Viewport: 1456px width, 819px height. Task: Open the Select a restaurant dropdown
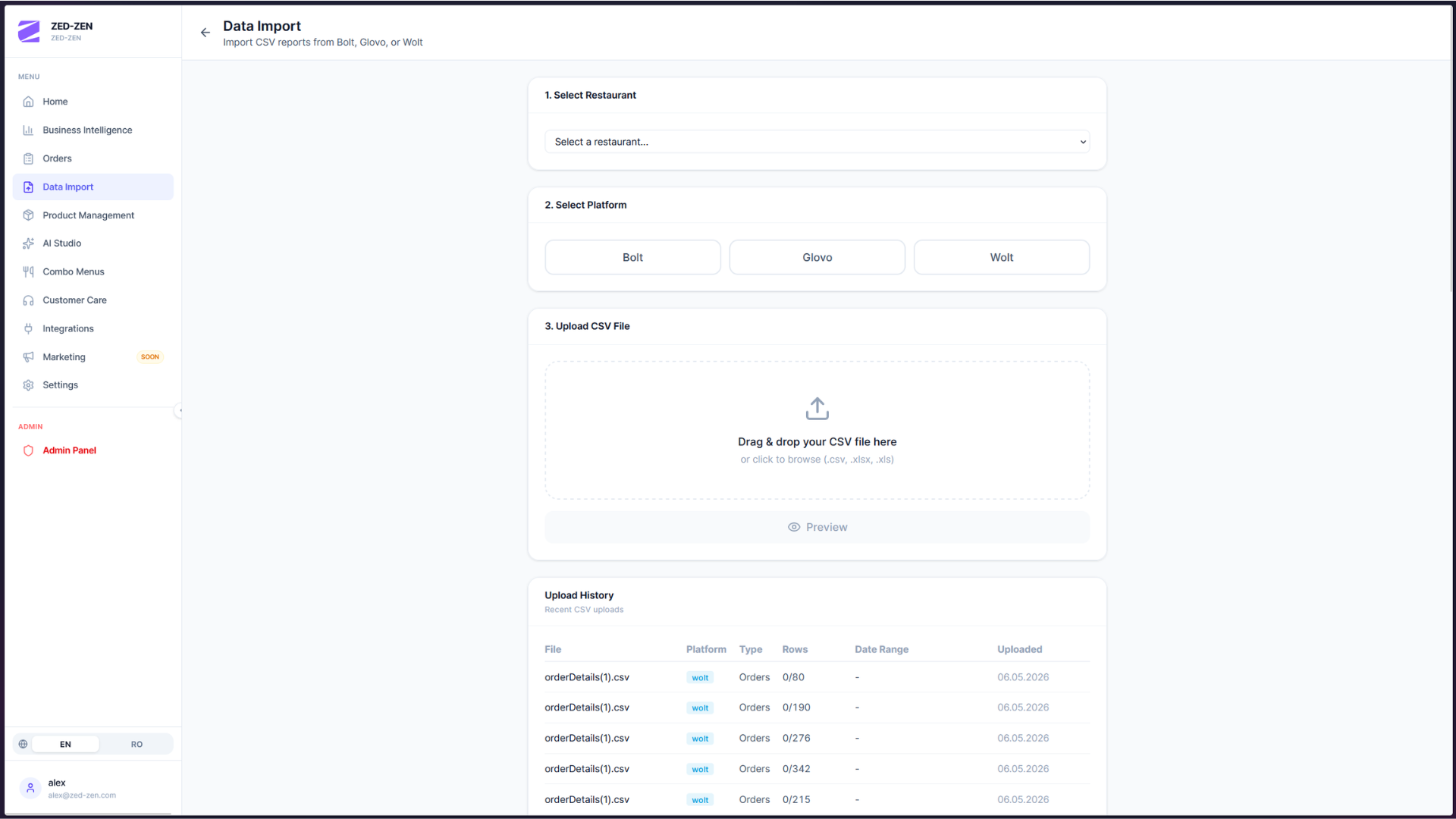(817, 142)
